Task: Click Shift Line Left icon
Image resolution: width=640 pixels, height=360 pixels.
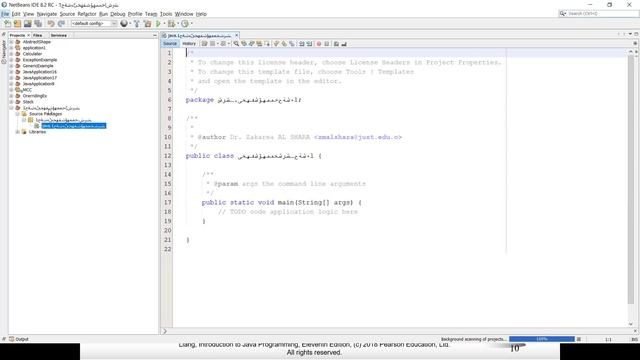Action: click(302, 44)
